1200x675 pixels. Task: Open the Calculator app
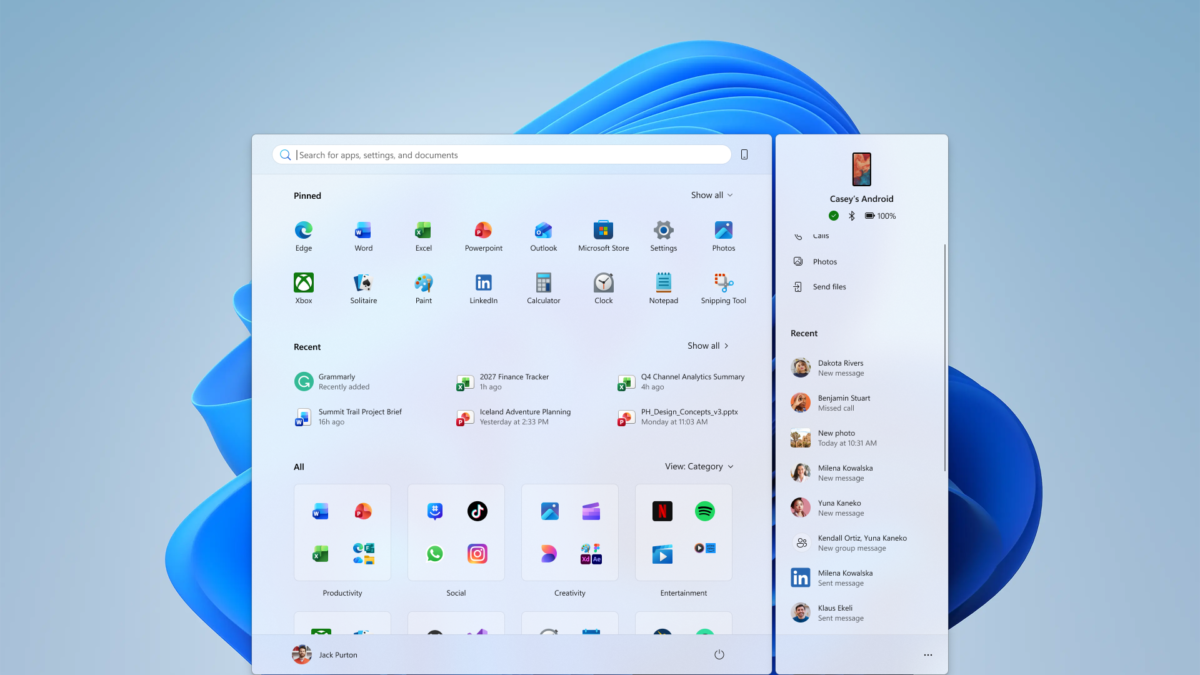pyautogui.click(x=543, y=289)
